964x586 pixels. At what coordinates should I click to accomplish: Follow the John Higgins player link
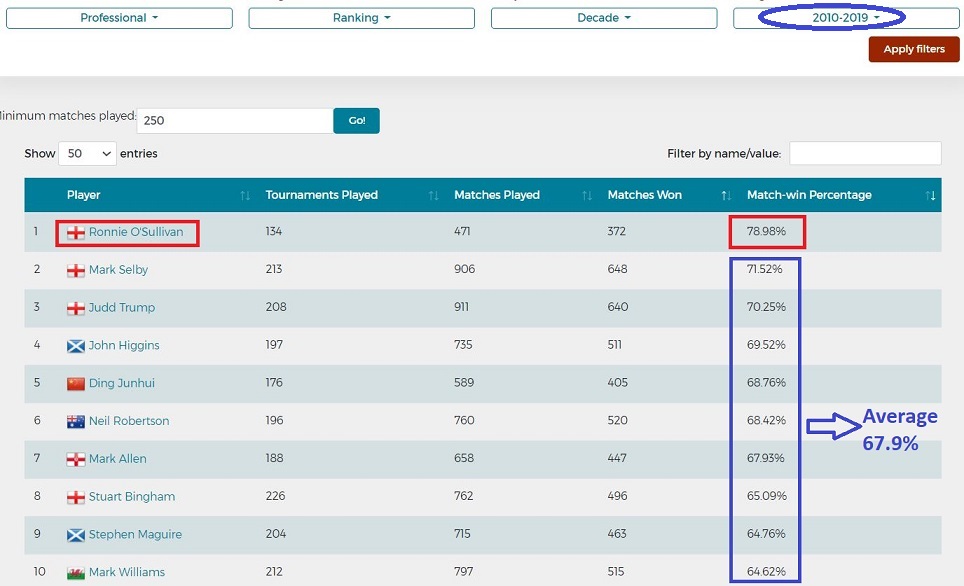[x=124, y=346]
